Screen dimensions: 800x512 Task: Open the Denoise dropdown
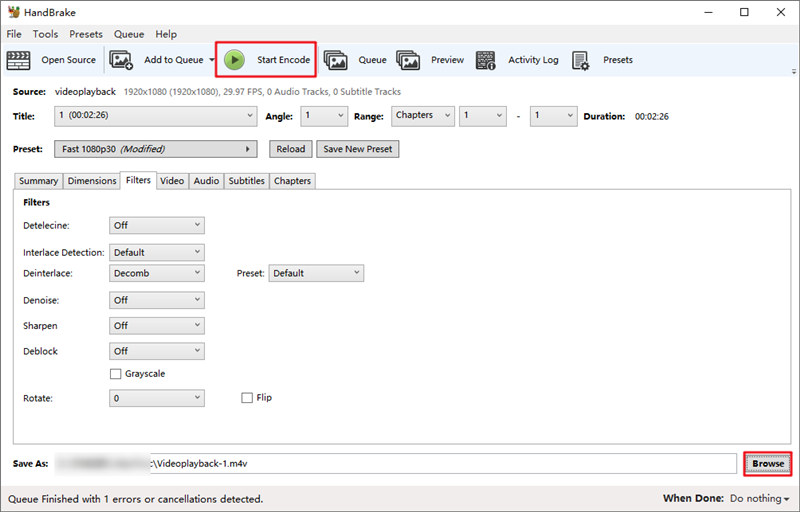[x=157, y=300]
